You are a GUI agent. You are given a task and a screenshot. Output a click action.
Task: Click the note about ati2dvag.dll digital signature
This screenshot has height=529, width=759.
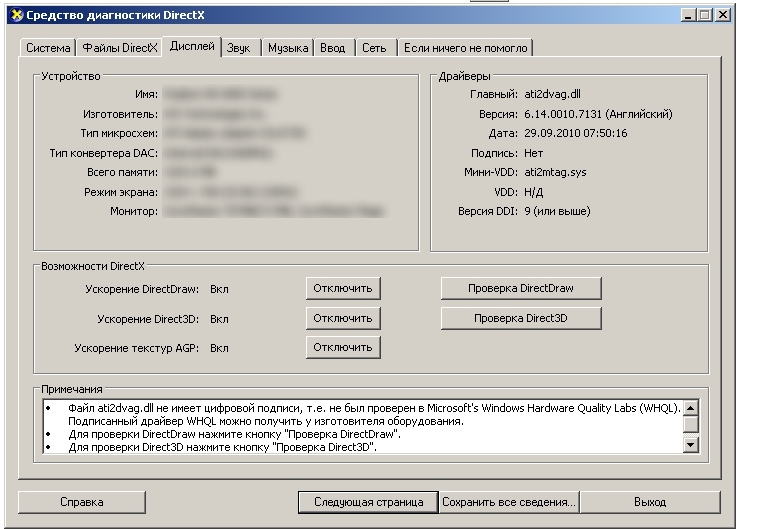(374, 415)
